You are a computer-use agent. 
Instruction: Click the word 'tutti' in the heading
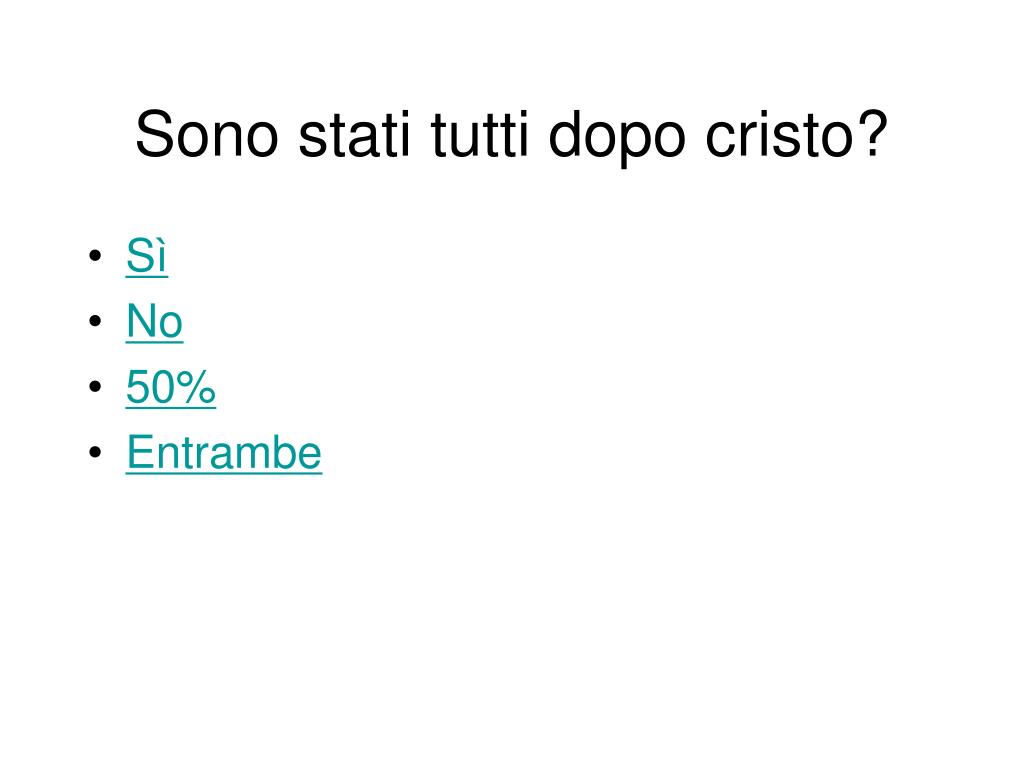pyautogui.click(x=479, y=135)
